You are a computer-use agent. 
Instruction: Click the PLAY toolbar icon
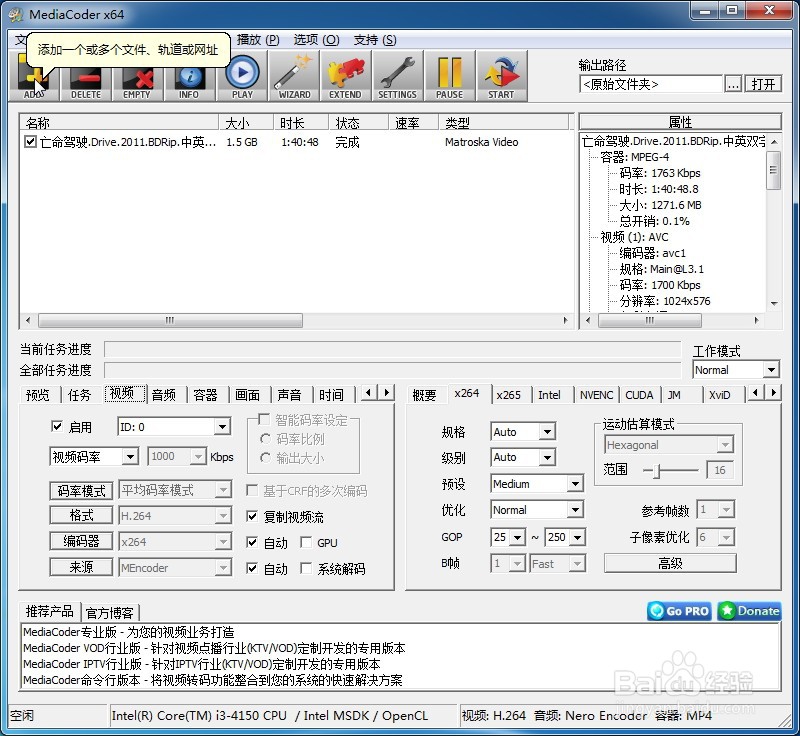[242, 77]
